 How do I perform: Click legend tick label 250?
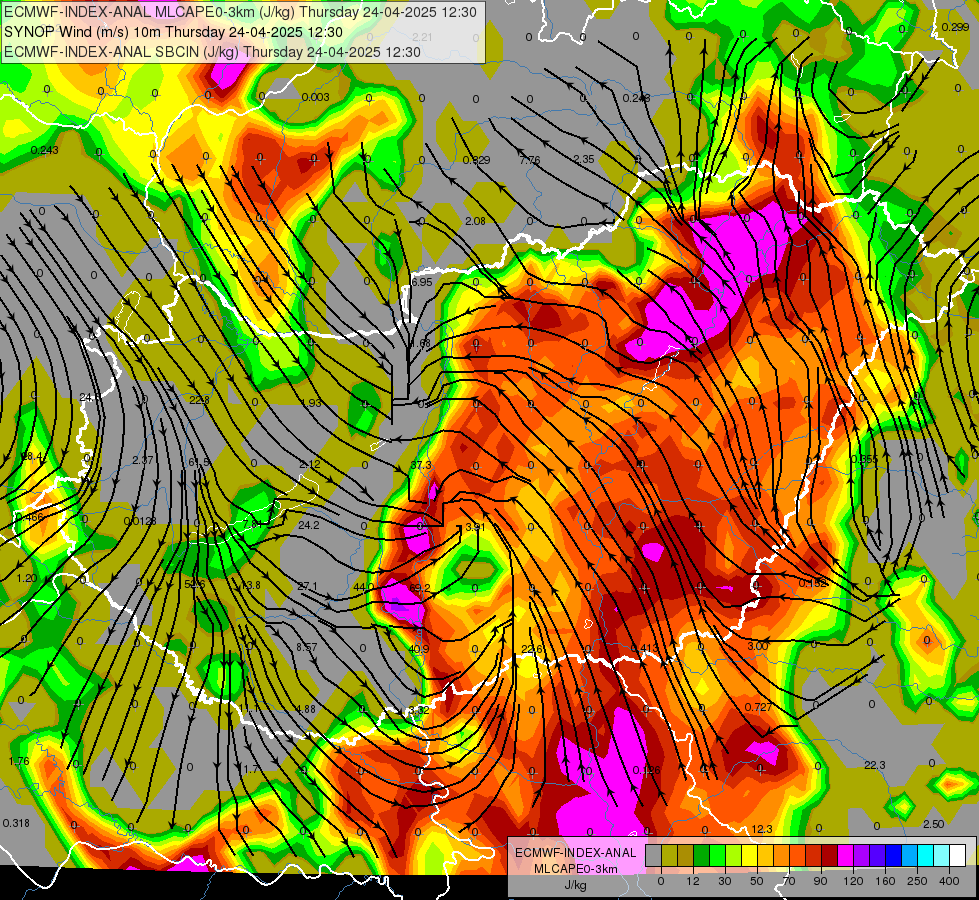[x=917, y=881]
